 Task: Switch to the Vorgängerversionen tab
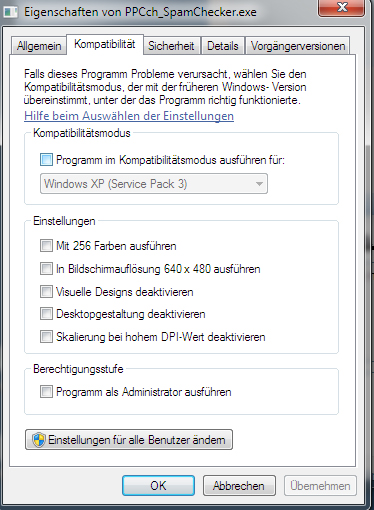click(x=298, y=46)
